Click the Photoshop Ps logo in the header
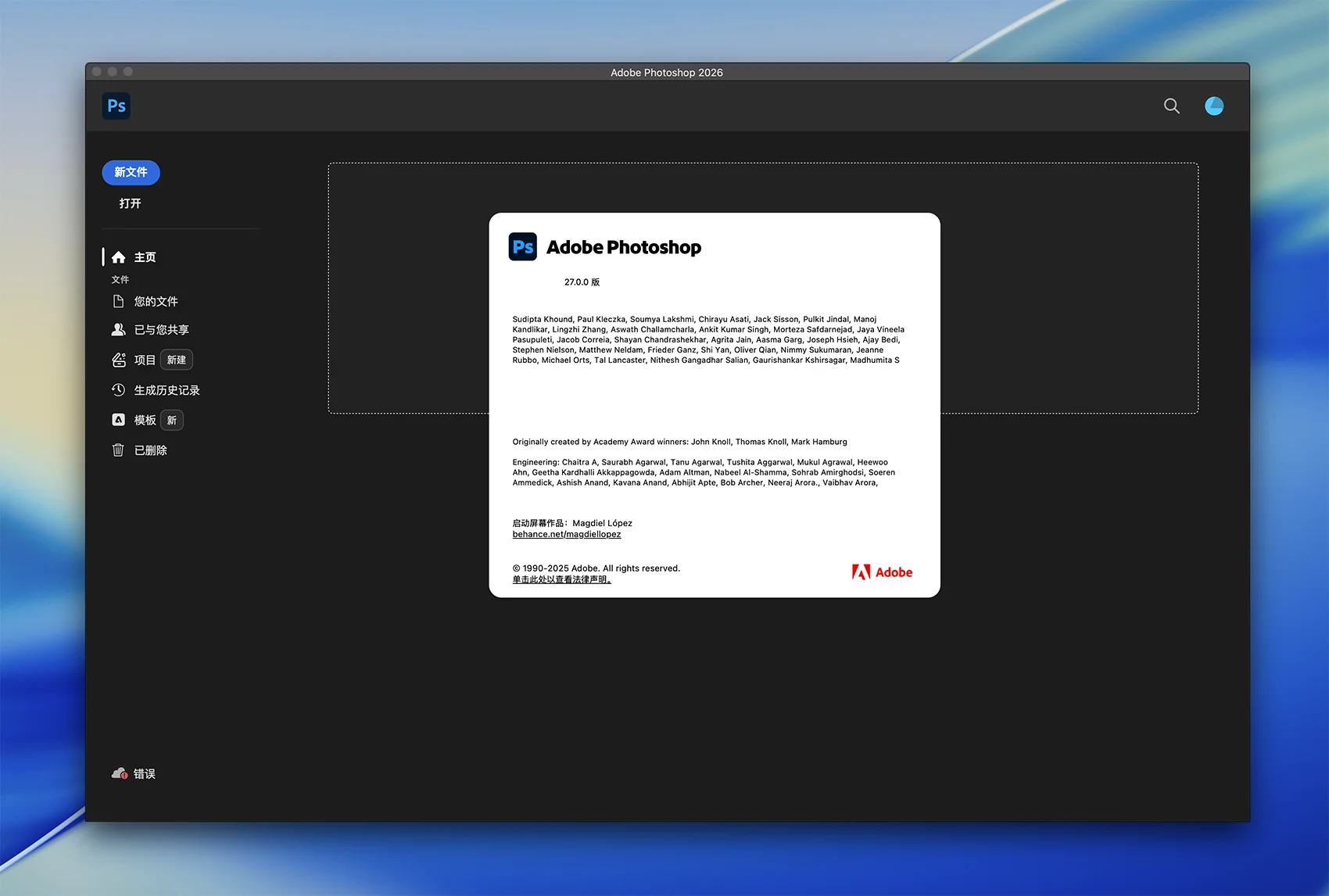1329x896 pixels. [x=116, y=106]
